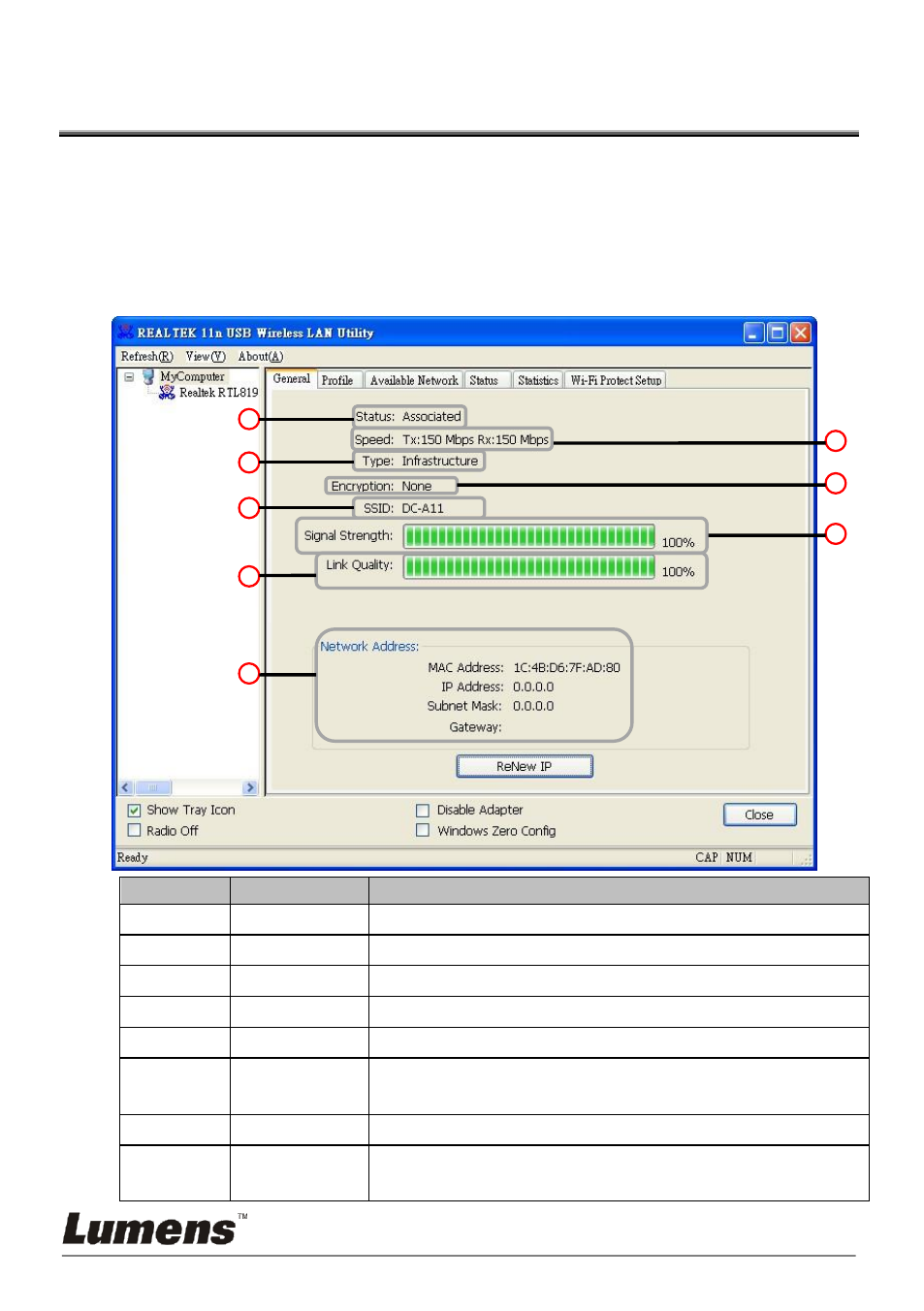Screen dimensions: 924x1311
Task: Switch to the General tab
Action: (x=292, y=379)
